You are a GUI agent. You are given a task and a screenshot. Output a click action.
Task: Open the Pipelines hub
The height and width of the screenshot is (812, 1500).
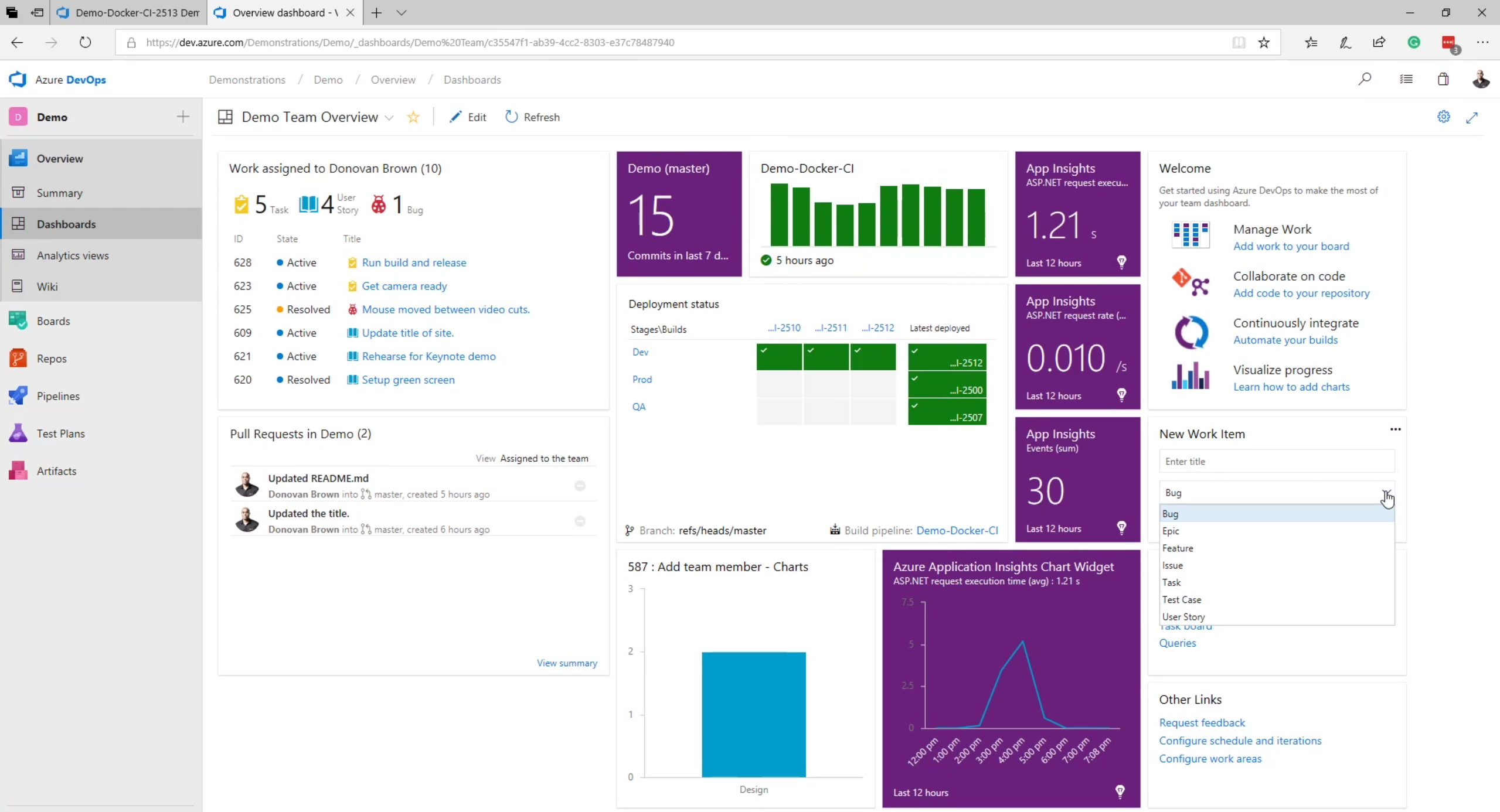[x=101, y=396]
